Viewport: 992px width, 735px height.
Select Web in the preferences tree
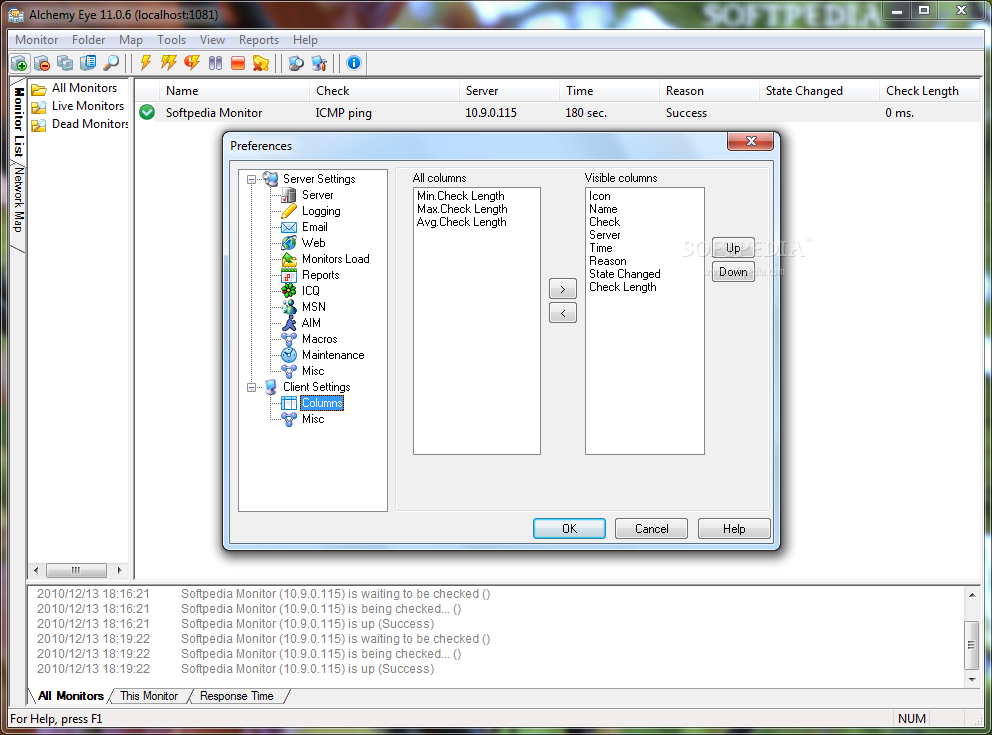pos(313,243)
